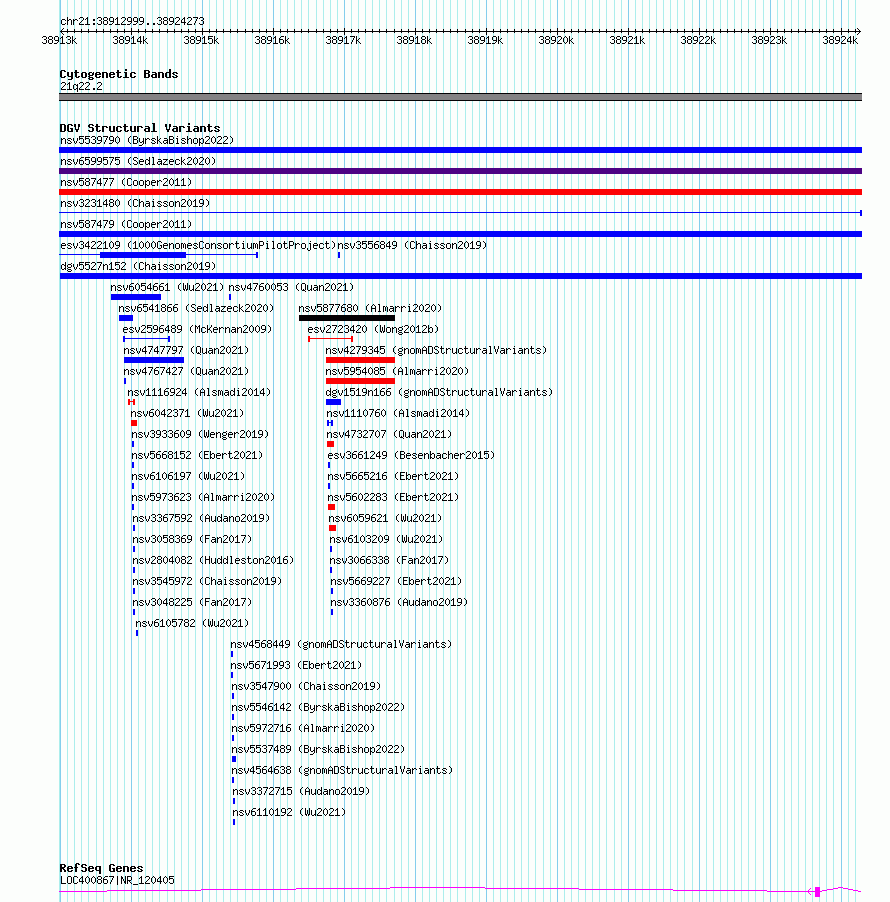The height and width of the screenshot is (902, 890).
Task: Select the nsv5669227 (Ebert2021) label
Action: (396, 581)
